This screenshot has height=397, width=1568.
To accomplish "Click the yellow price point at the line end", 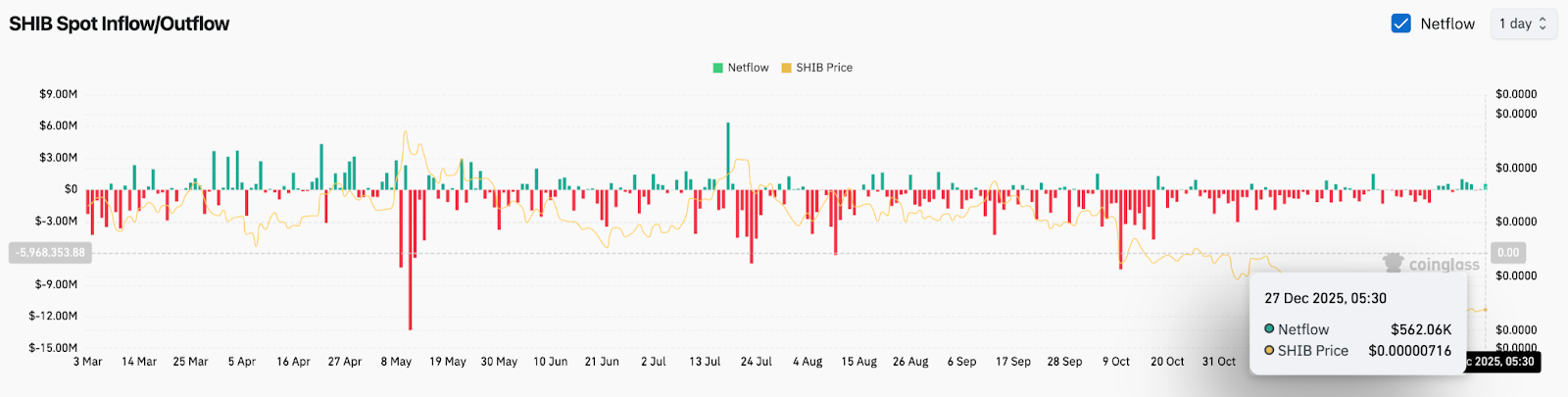I will [1485, 310].
